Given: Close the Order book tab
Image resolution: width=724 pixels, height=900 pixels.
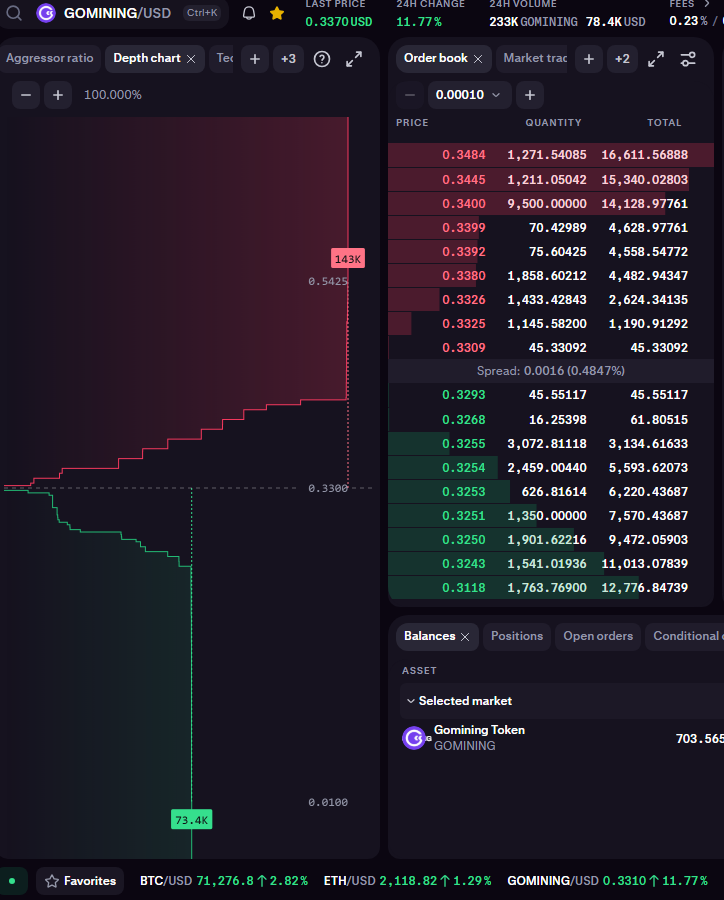Looking at the screenshot, I should pyautogui.click(x=478, y=59).
